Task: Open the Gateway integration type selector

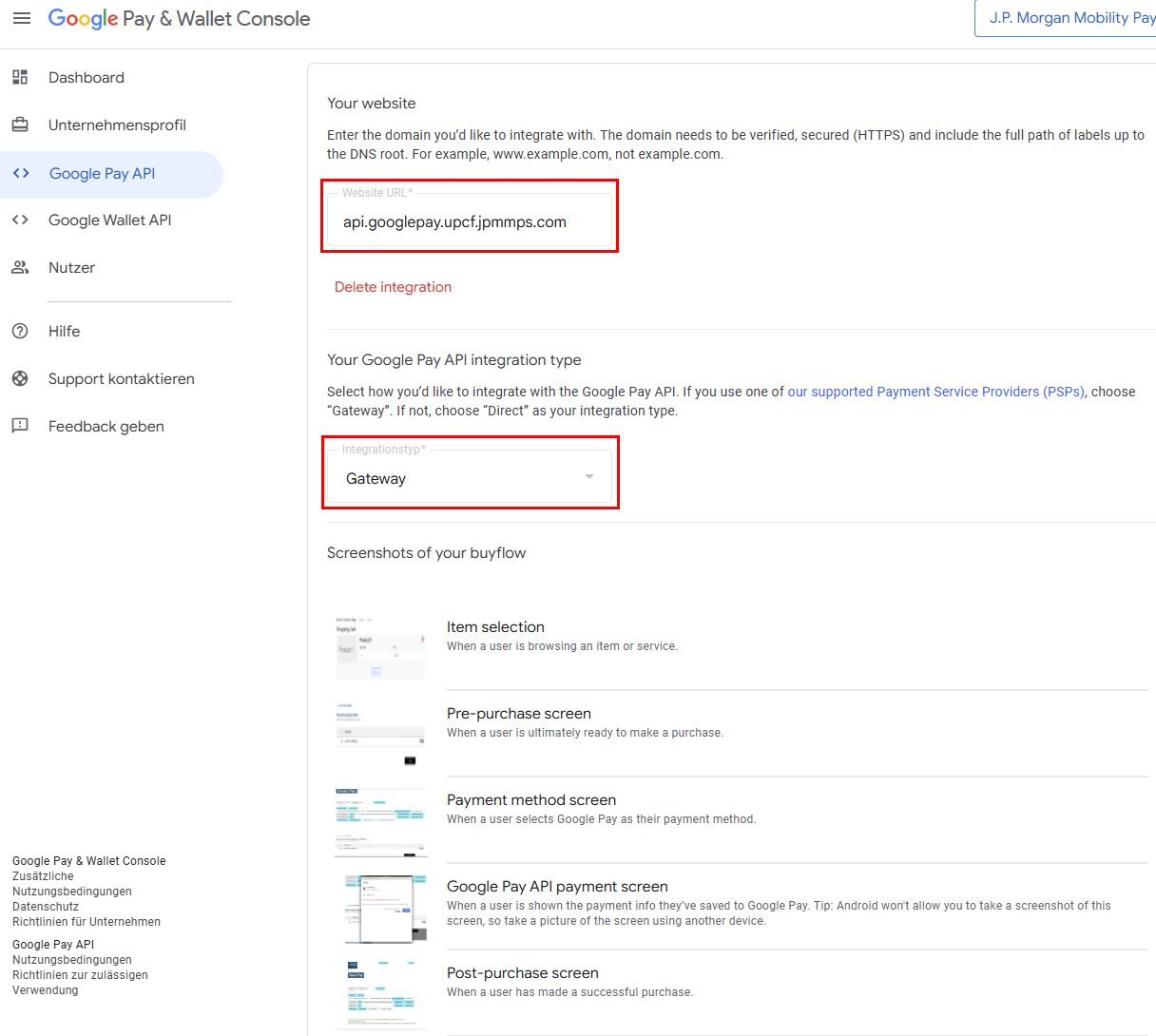Action: click(x=471, y=478)
